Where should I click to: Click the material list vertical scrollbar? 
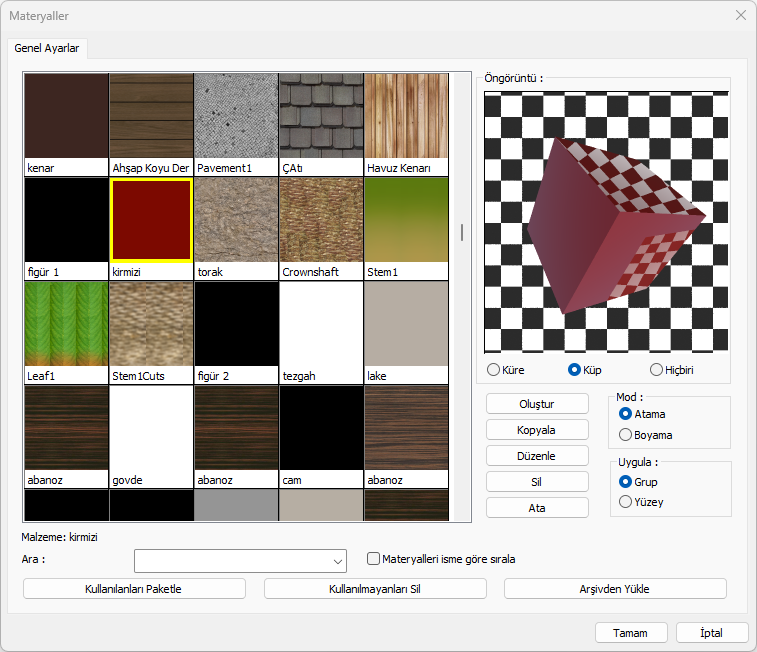click(x=462, y=232)
